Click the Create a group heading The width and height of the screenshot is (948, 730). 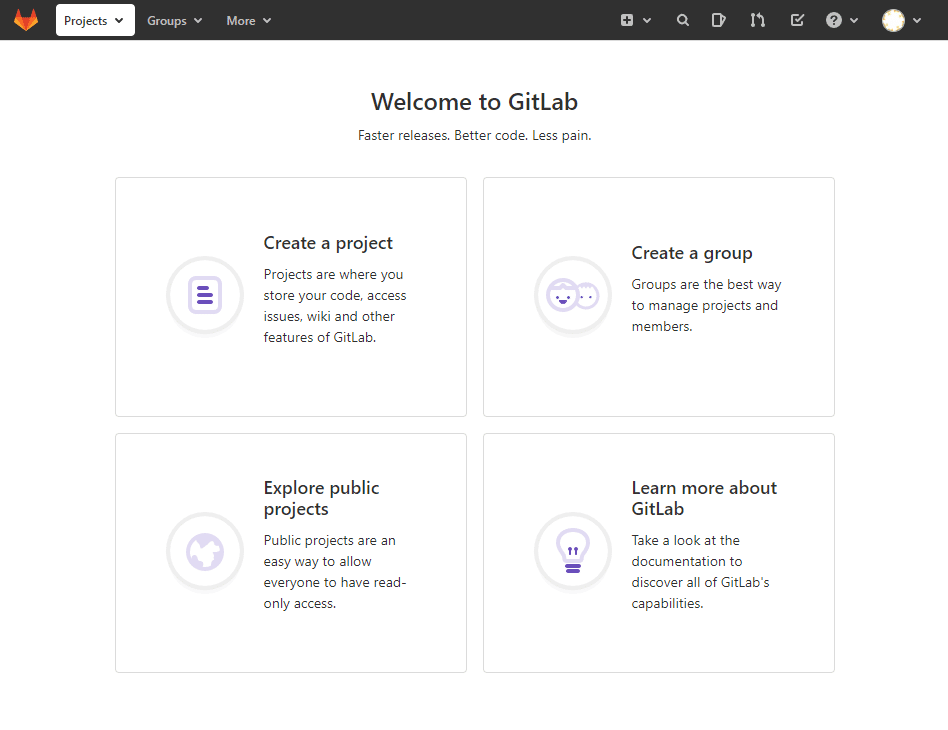(692, 253)
